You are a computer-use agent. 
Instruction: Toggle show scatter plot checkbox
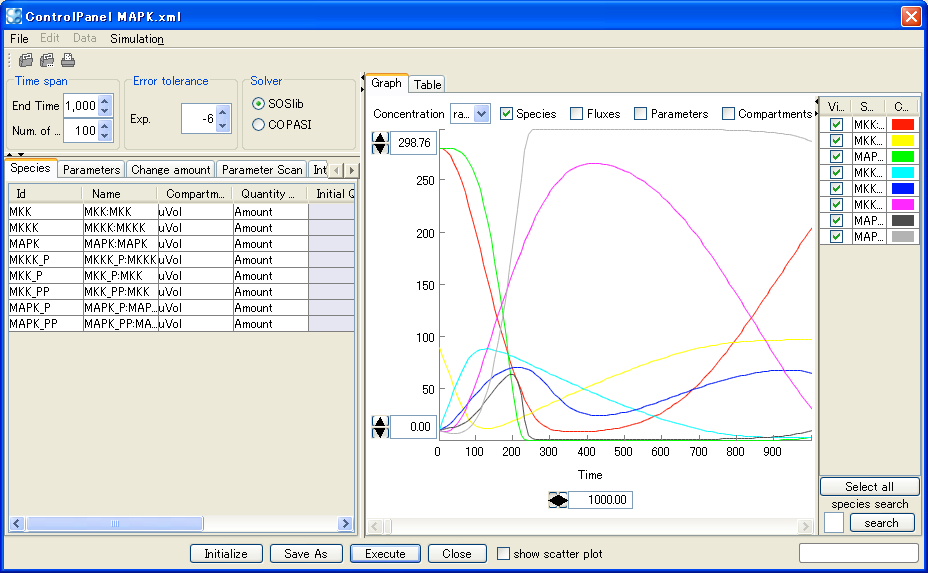pyautogui.click(x=503, y=554)
